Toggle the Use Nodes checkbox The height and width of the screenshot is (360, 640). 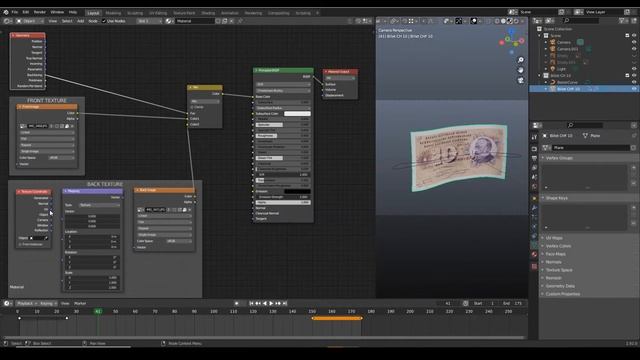point(104,21)
